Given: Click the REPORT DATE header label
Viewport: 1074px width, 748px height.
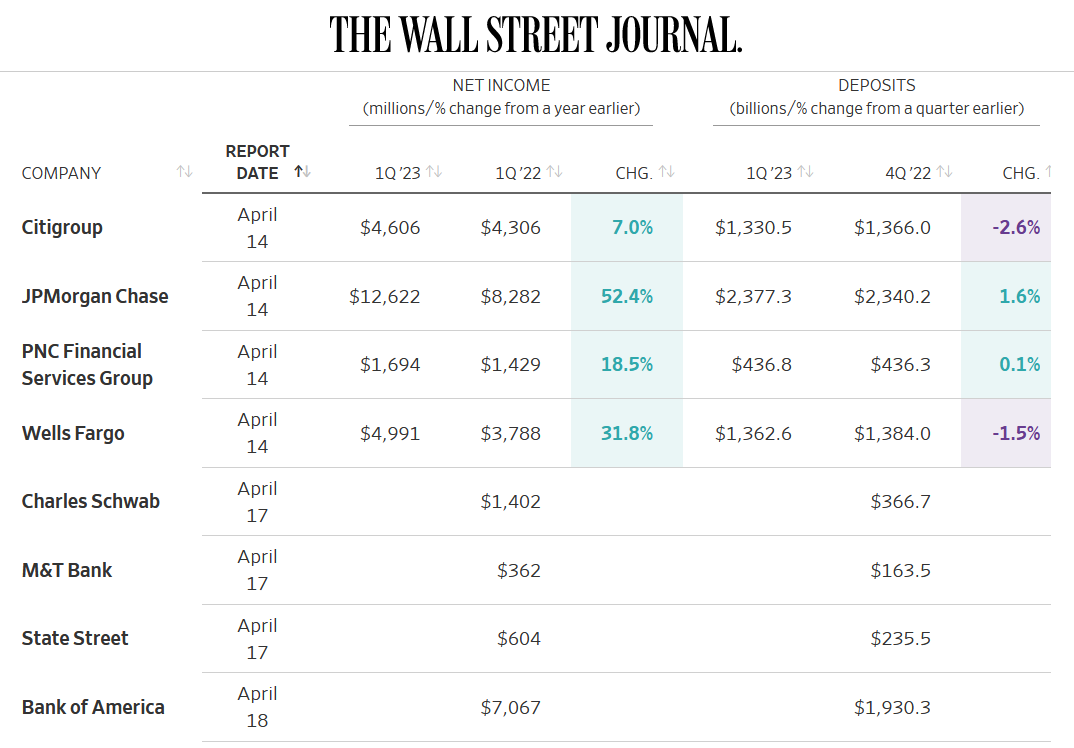Looking at the screenshot, I should 258,162.
